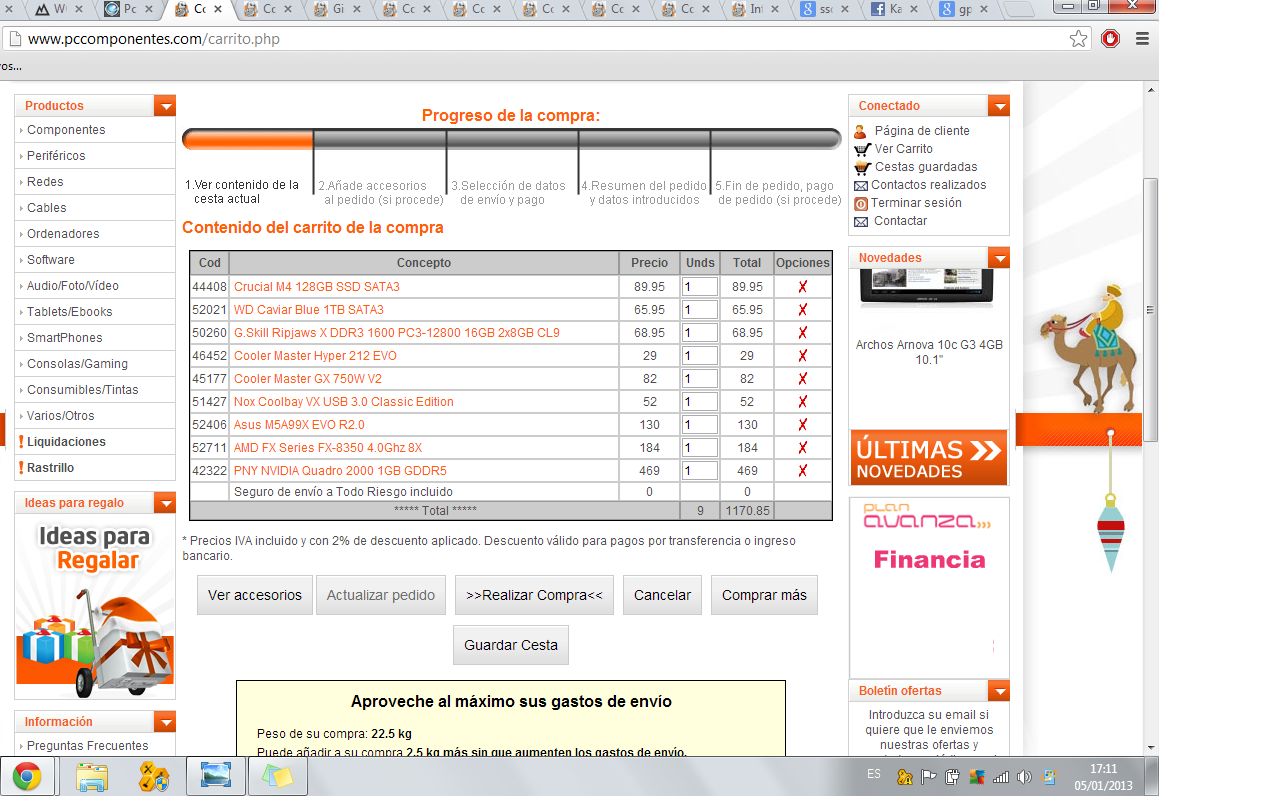Open the Periféricos category
1280x800 pixels.
[x=56, y=156]
